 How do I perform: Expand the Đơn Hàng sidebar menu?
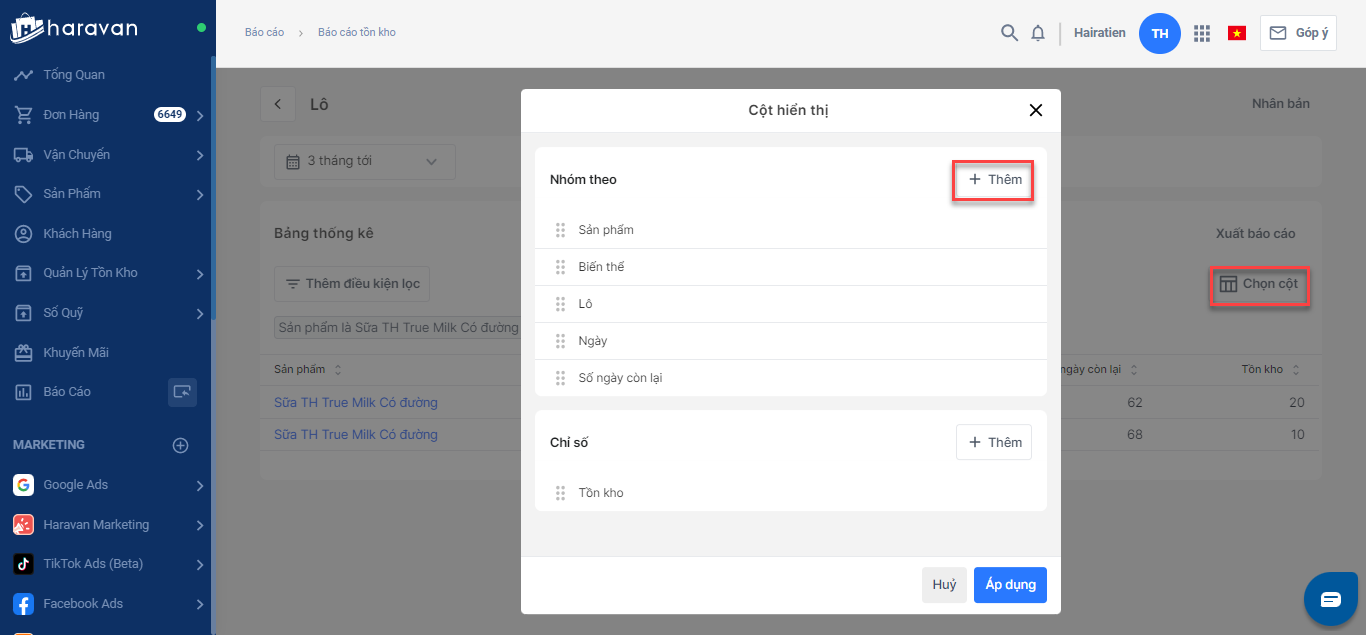click(200, 115)
